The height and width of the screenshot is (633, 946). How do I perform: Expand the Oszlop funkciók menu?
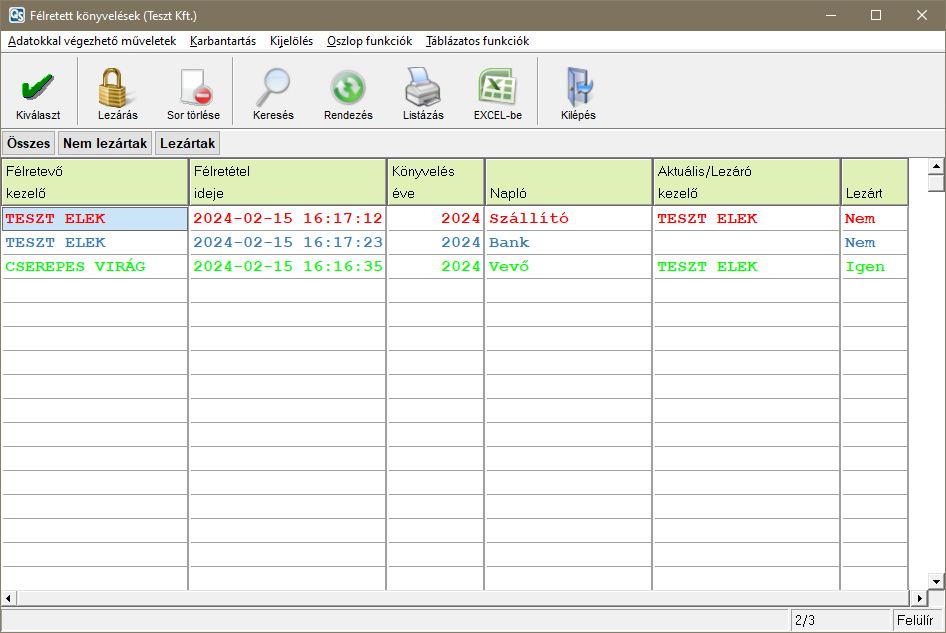pos(369,41)
